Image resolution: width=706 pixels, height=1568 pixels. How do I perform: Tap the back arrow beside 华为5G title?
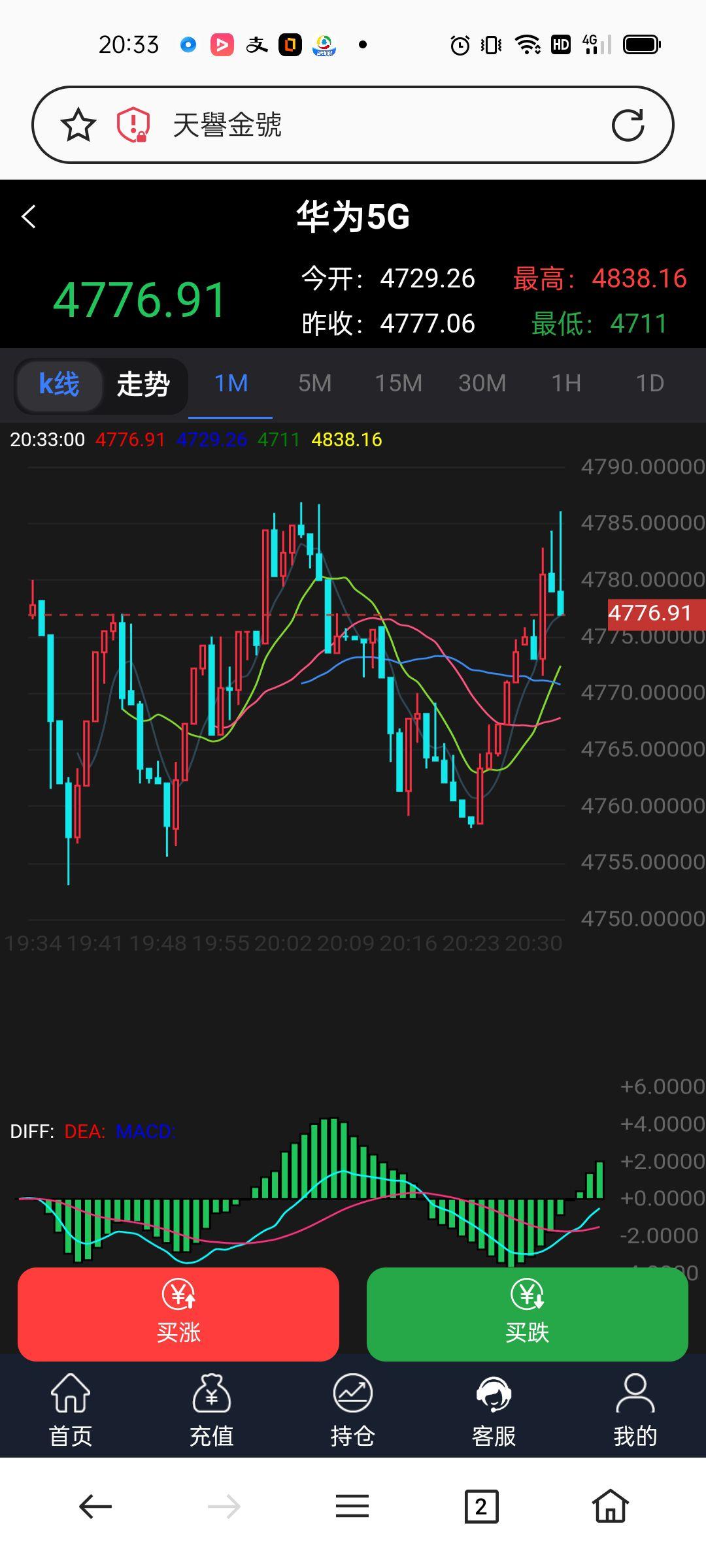pos(29,217)
